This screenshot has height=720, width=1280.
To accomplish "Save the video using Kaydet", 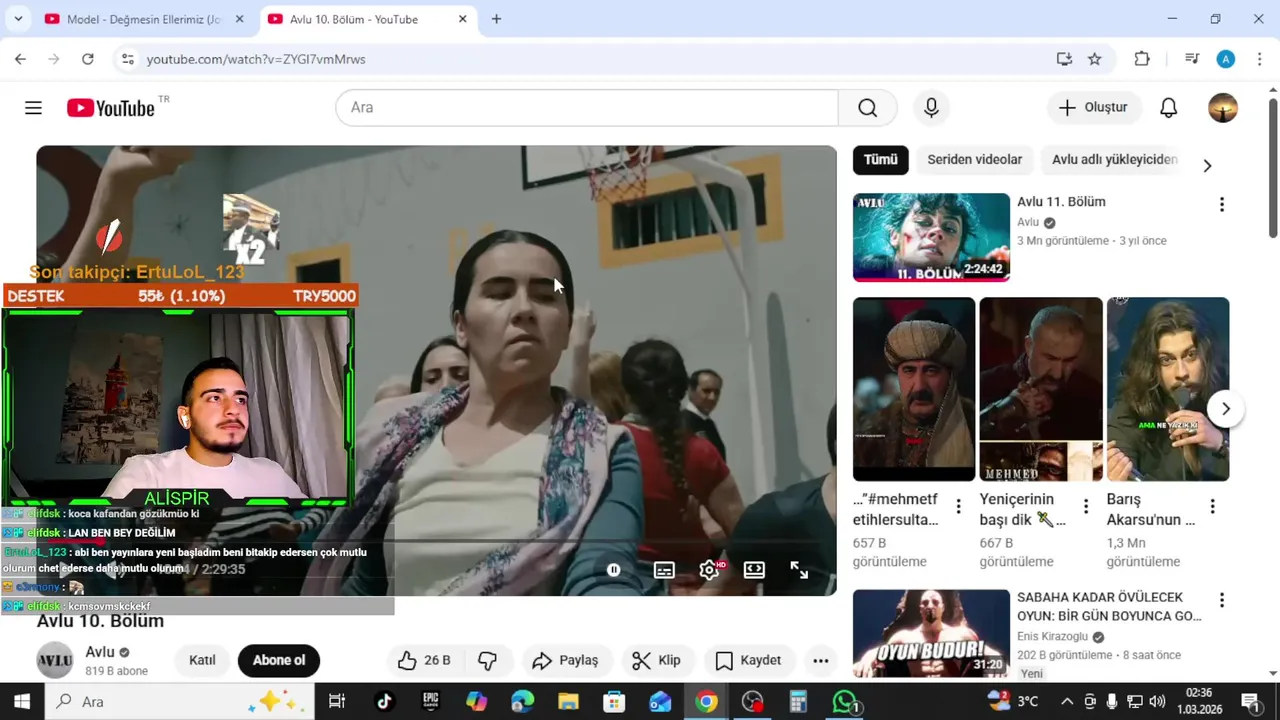I will (748, 660).
